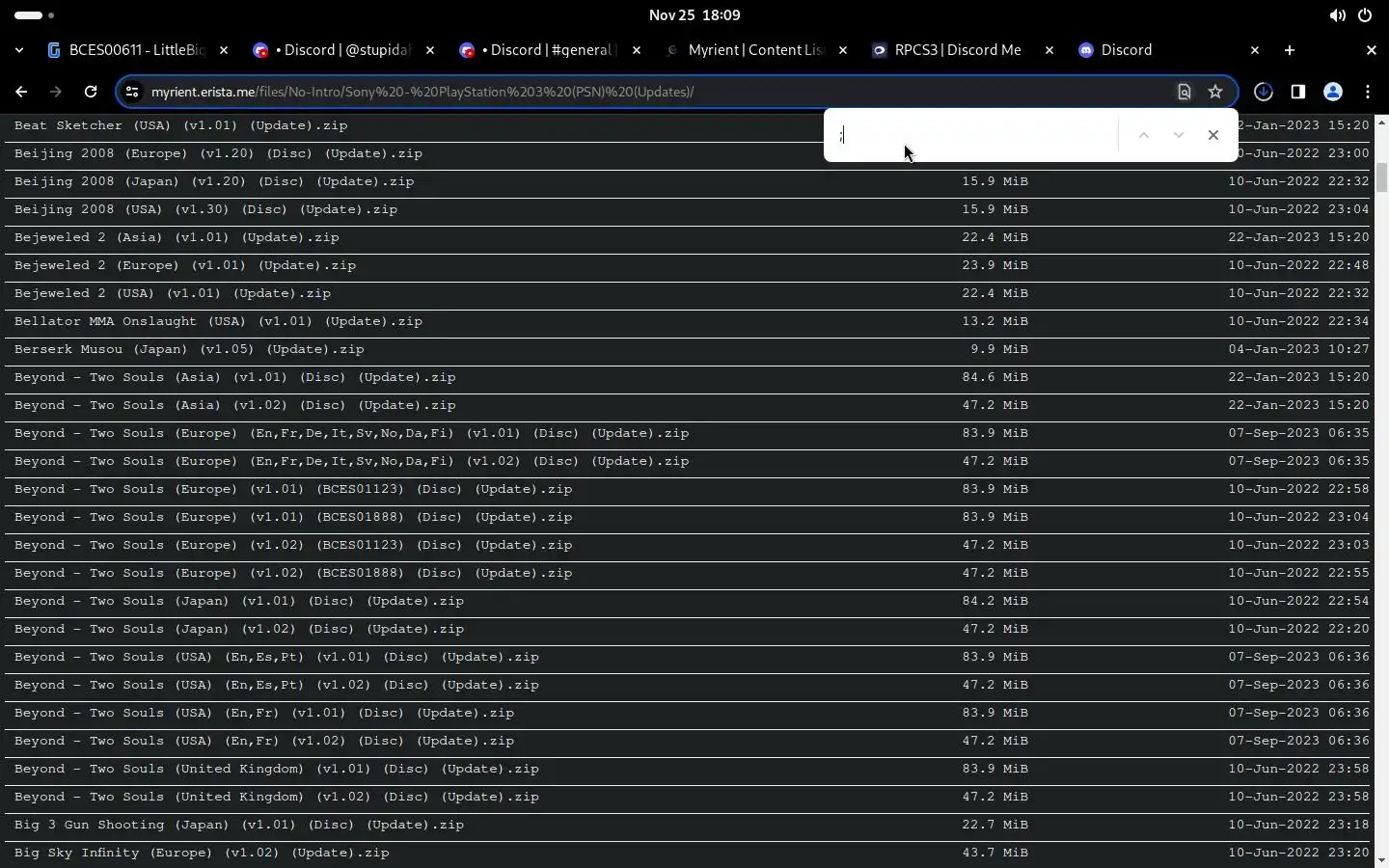Open Beyond Two Souls (United Kingdom) (v1.02) zip
Image resolution: width=1389 pixels, height=868 pixels.
pyautogui.click(x=277, y=797)
